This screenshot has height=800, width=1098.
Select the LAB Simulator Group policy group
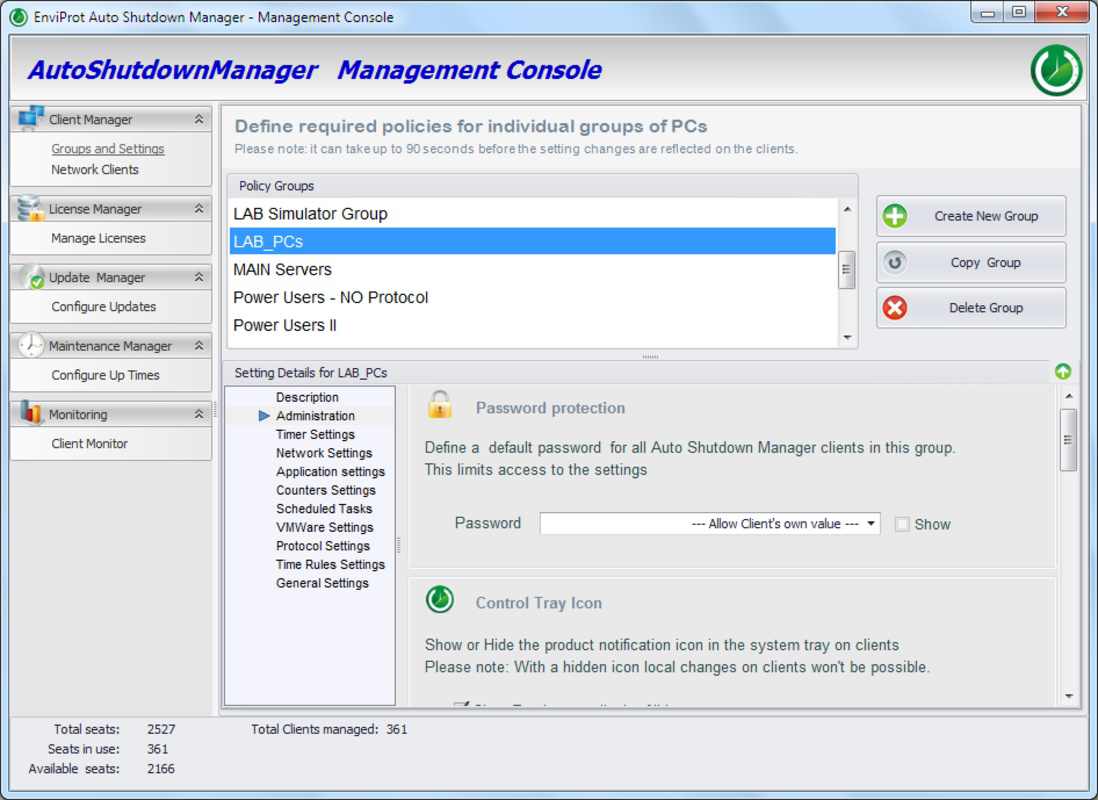(533, 214)
